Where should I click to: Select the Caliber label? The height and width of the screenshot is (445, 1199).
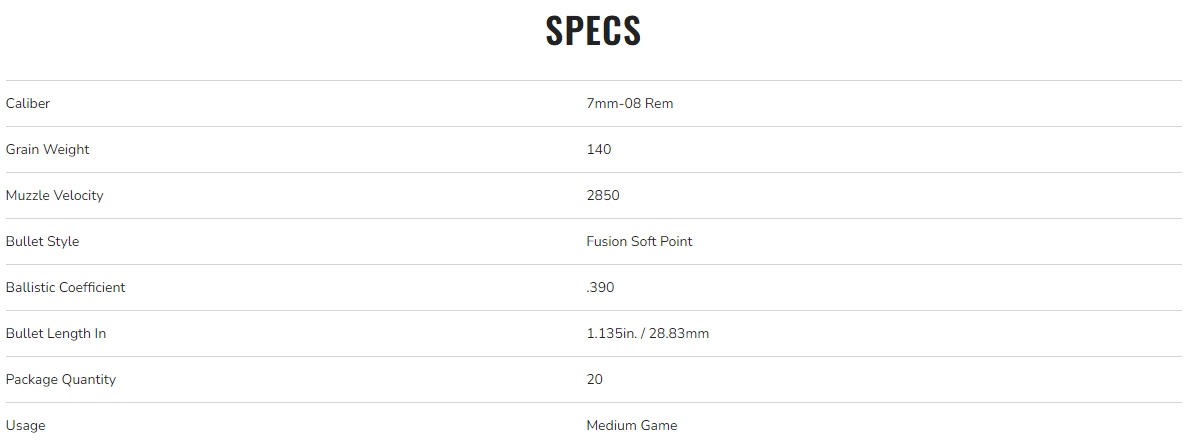click(28, 103)
